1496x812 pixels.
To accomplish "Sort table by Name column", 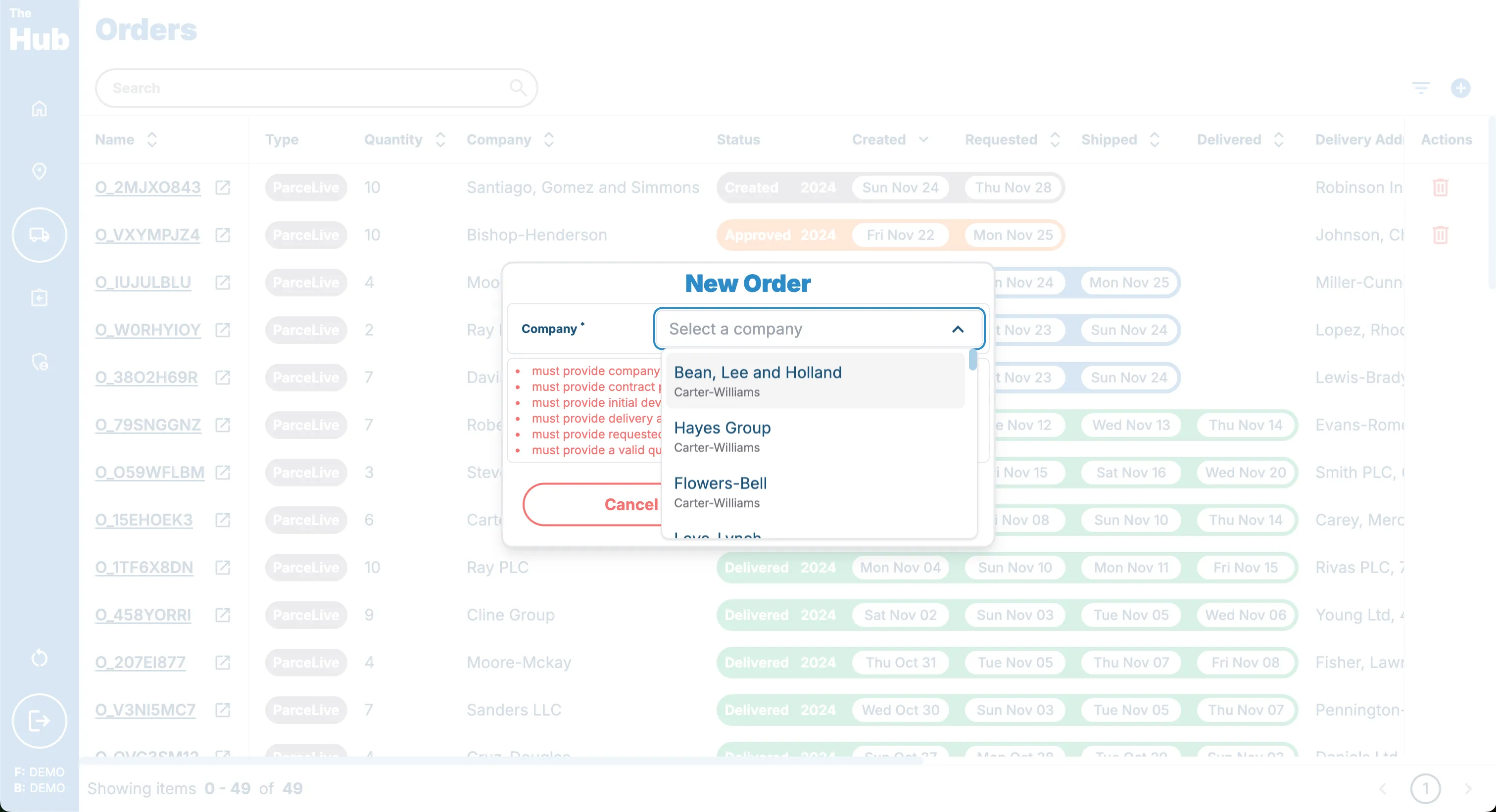I will pyautogui.click(x=152, y=140).
